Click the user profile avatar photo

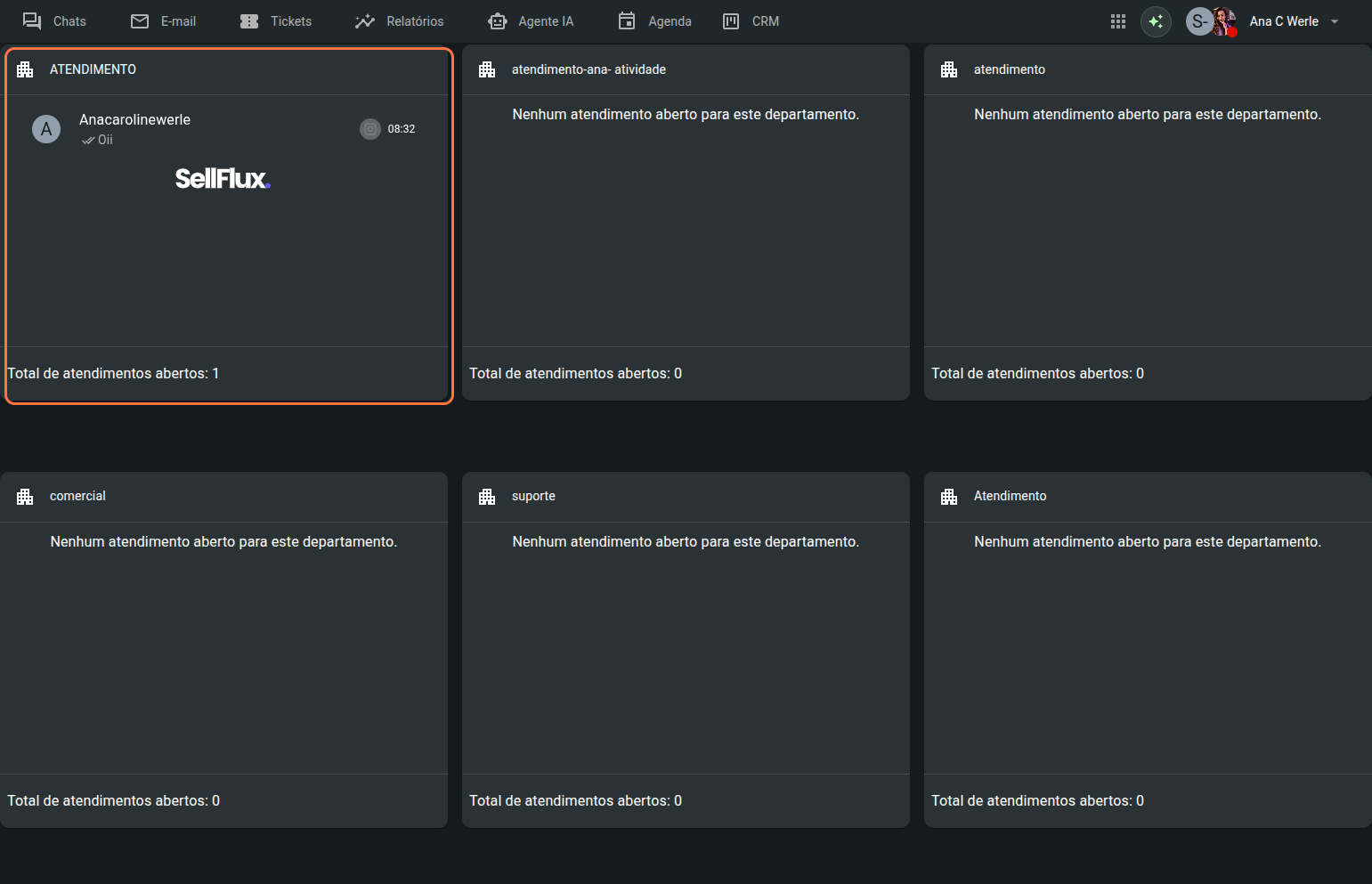(x=1223, y=21)
